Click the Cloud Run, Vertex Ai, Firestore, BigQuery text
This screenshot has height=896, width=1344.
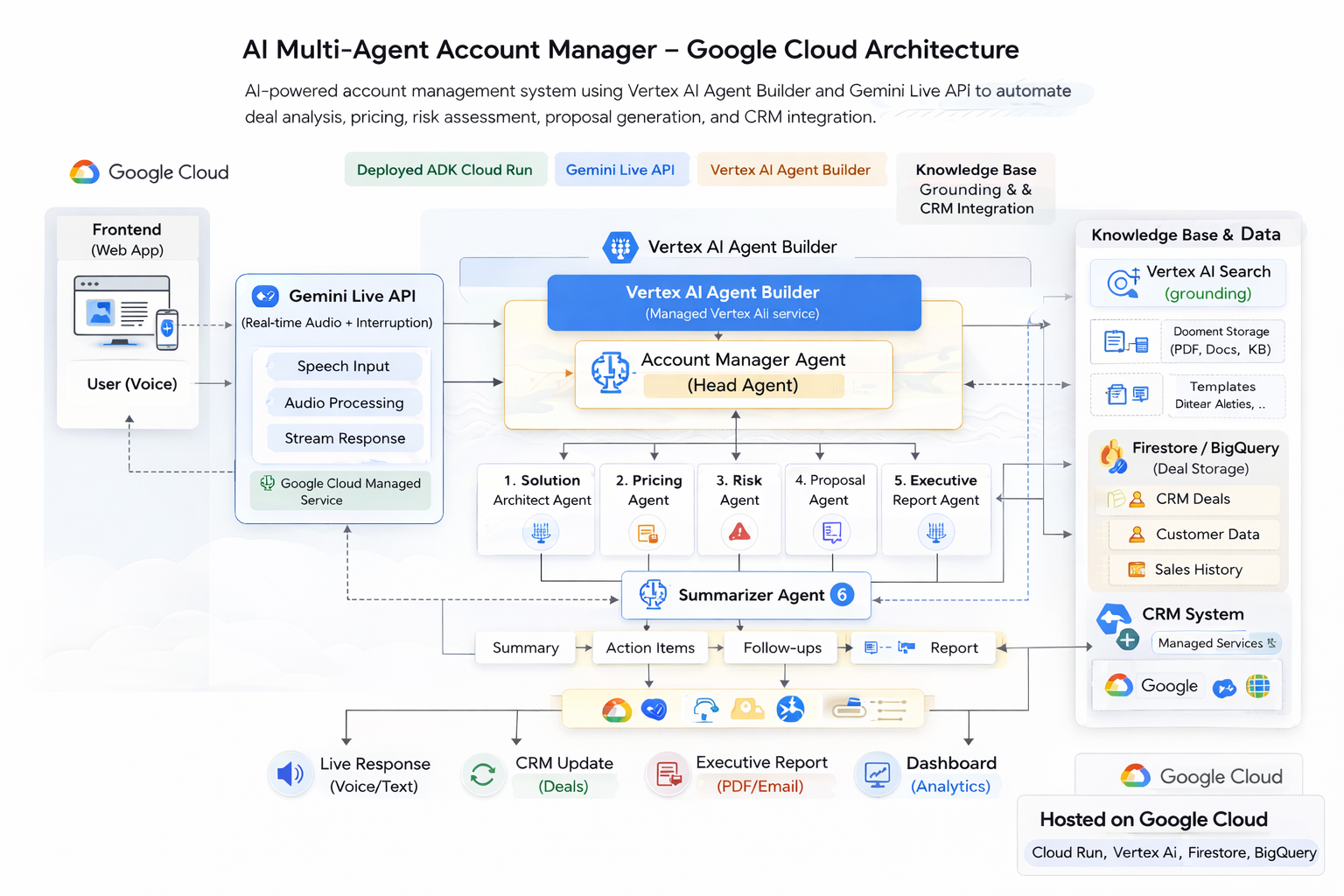pyautogui.click(x=1173, y=853)
